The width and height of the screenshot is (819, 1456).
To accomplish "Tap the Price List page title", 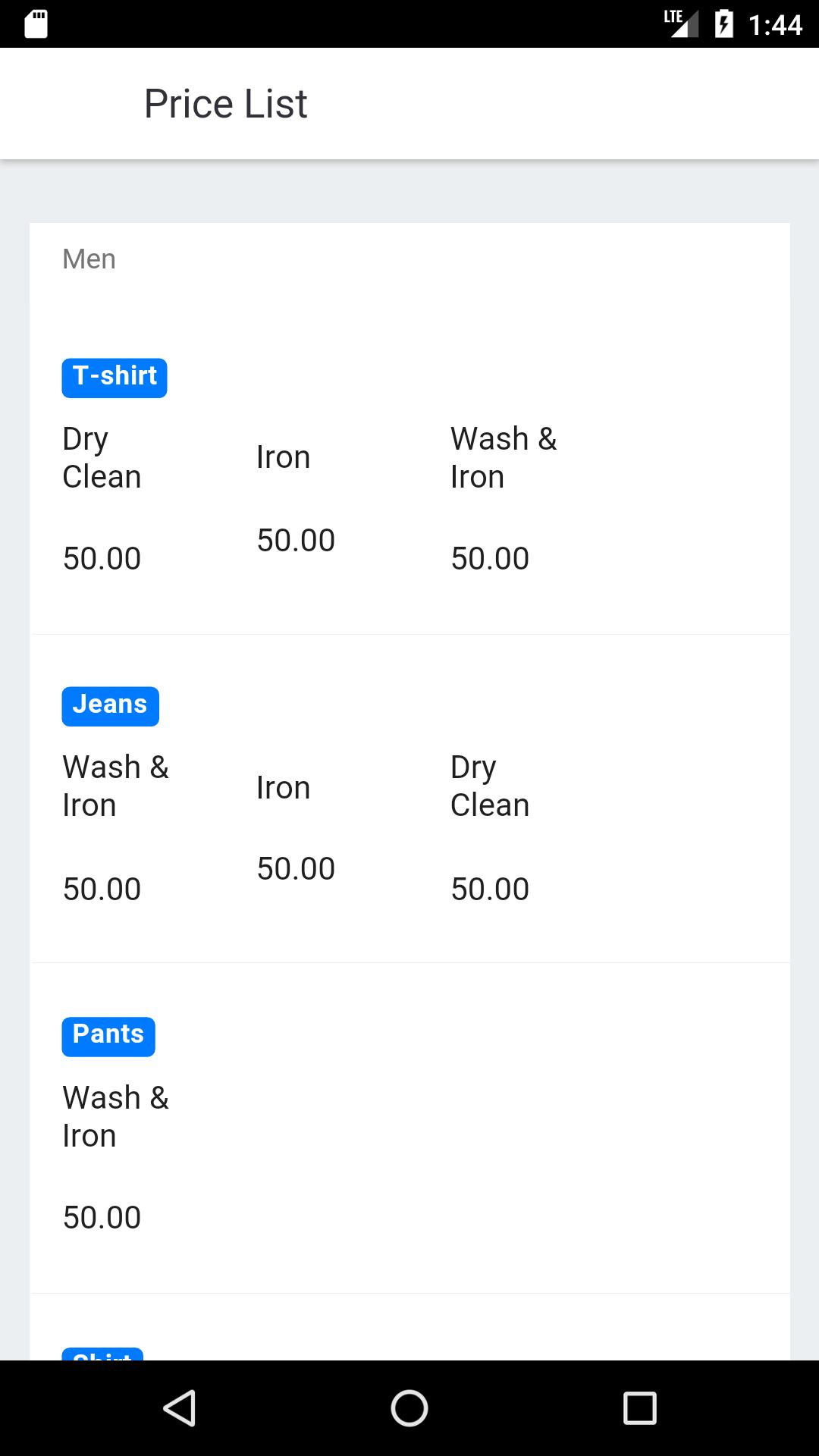I will click(225, 104).
